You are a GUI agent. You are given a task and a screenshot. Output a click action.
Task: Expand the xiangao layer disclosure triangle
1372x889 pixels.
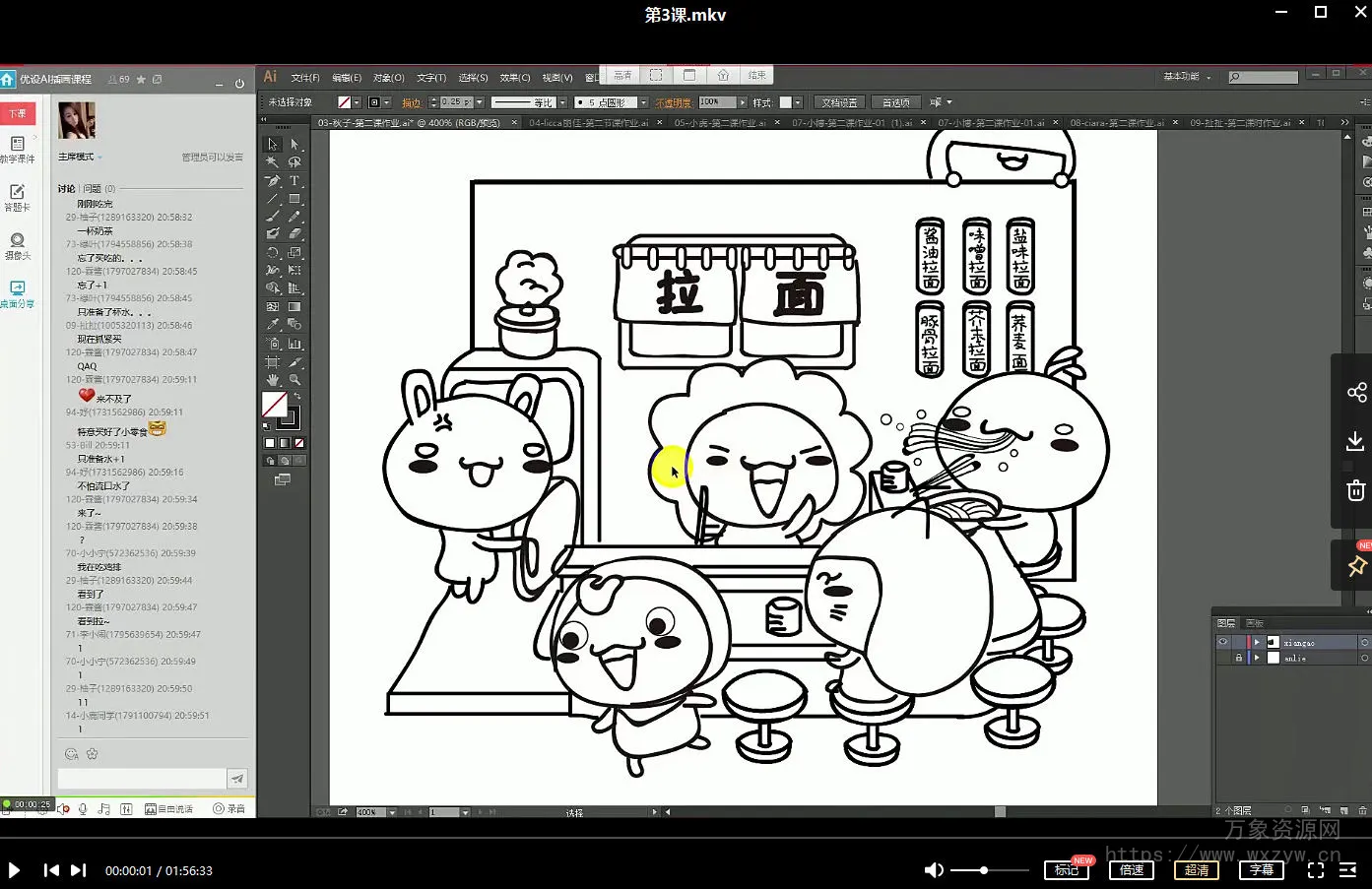point(1257,643)
